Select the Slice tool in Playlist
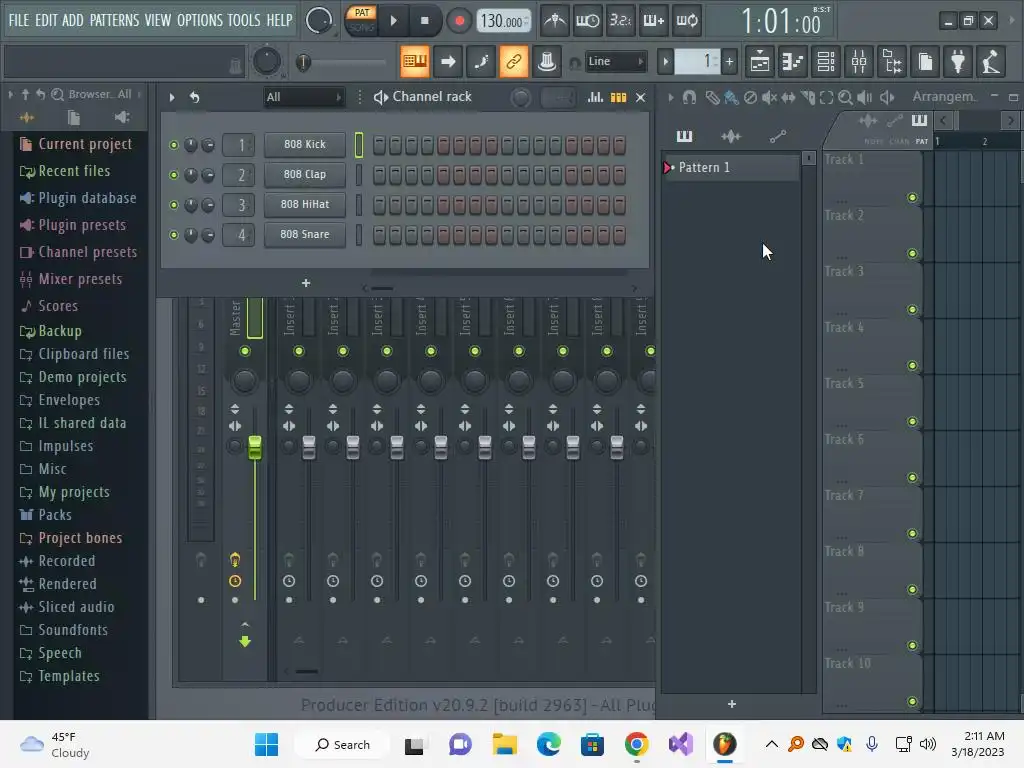 pos(808,97)
